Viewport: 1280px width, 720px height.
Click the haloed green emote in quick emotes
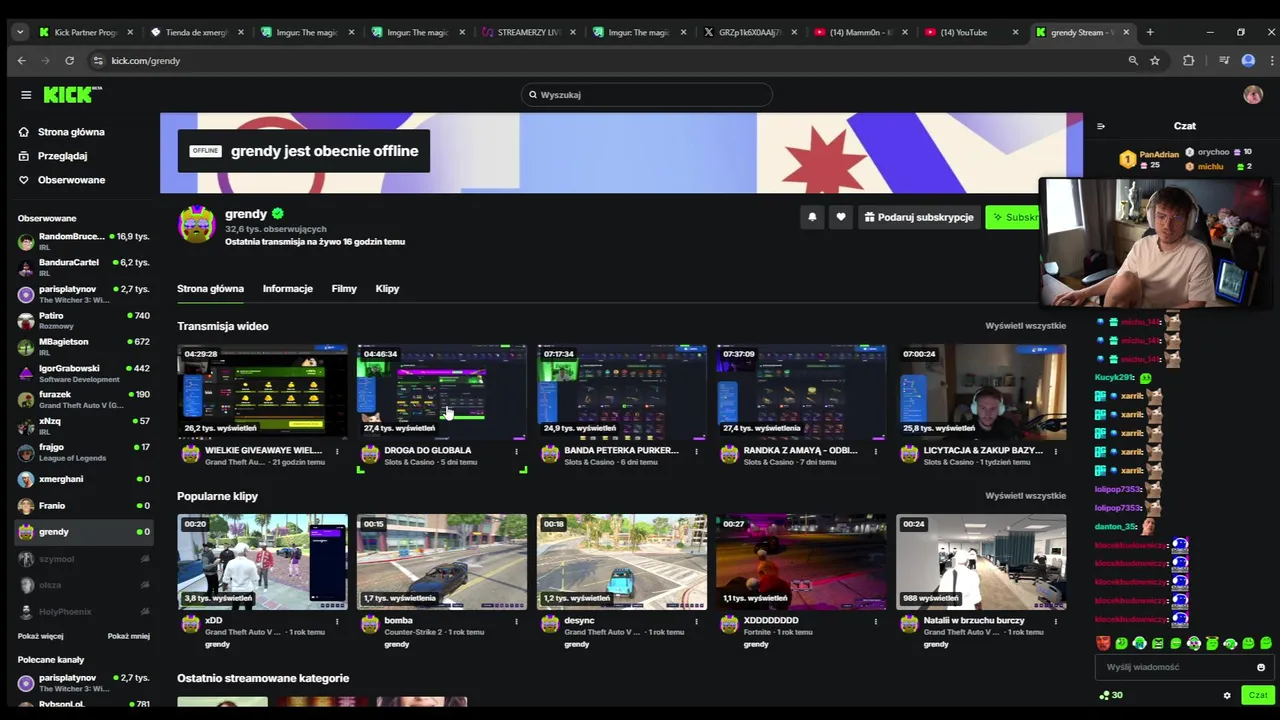(1212, 643)
